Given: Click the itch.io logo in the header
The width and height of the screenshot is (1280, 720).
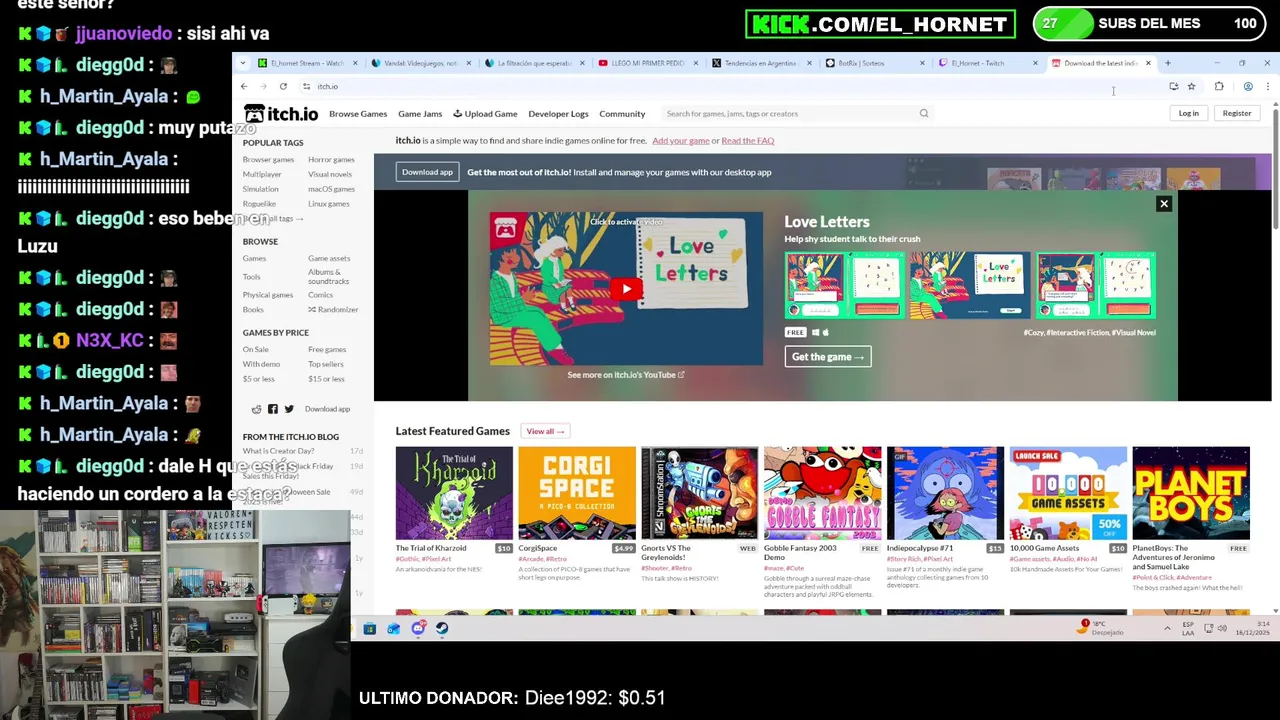Looking at the screenshot, I should tap(281, 114).
